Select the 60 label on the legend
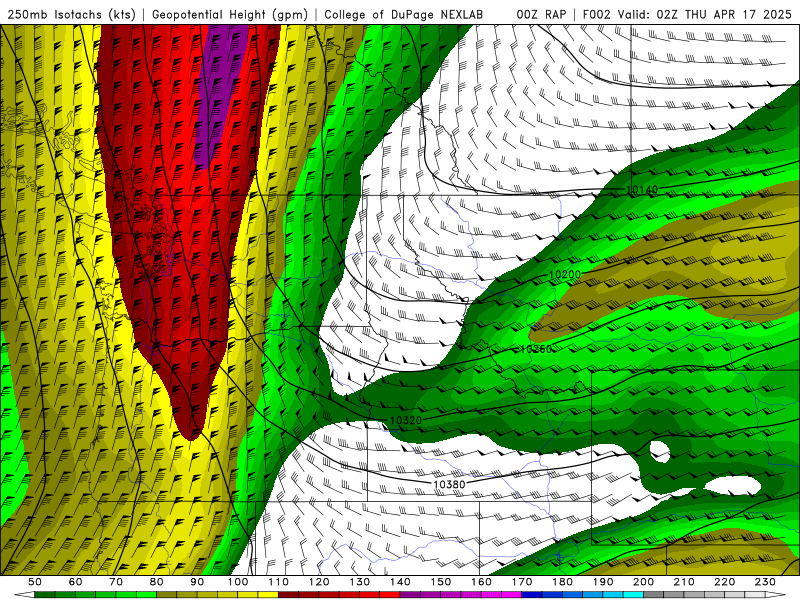The width and height of the screenshot is (800, 600). [76, 582]
